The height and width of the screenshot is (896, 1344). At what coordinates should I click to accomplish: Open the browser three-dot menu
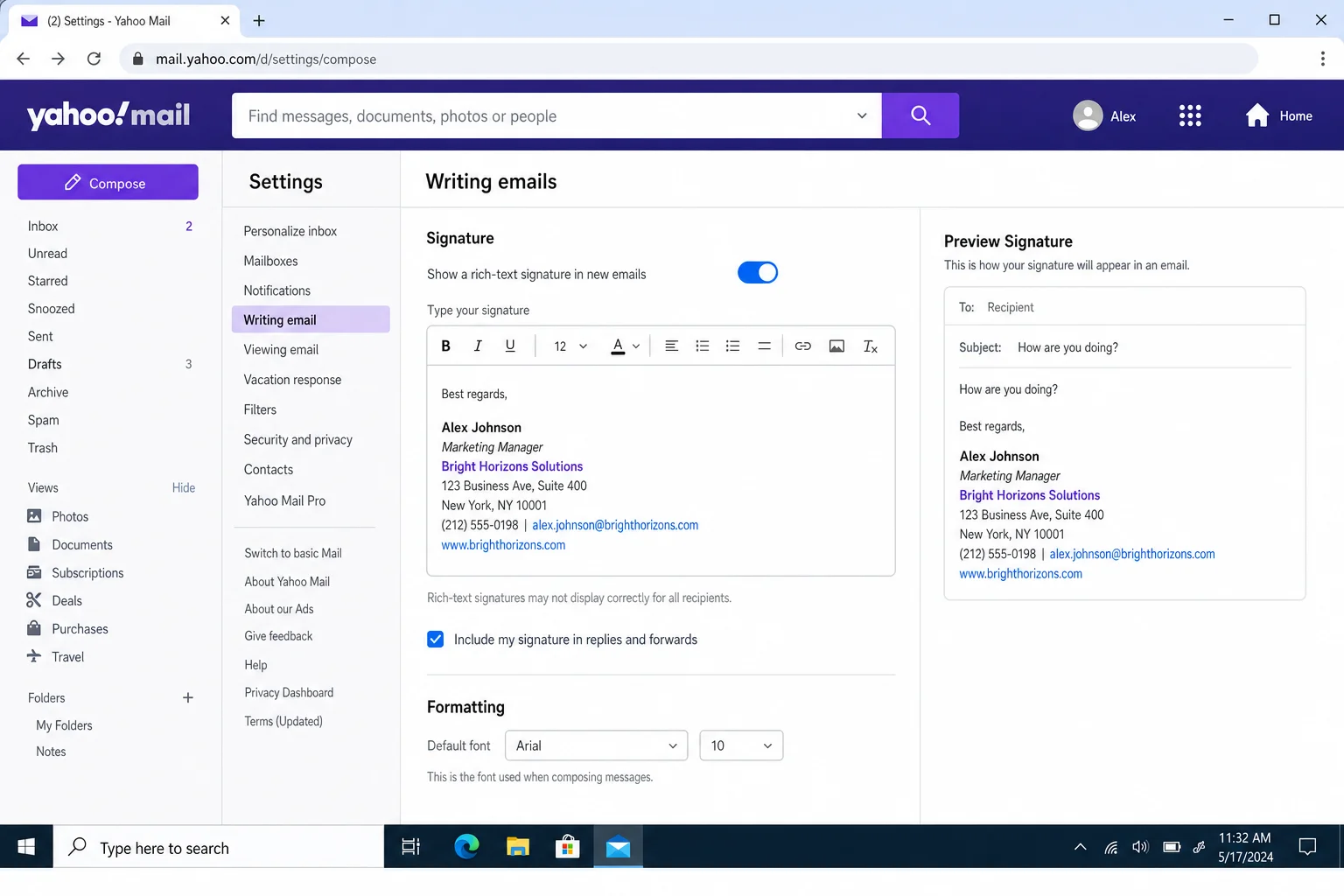coord(1322,59)
